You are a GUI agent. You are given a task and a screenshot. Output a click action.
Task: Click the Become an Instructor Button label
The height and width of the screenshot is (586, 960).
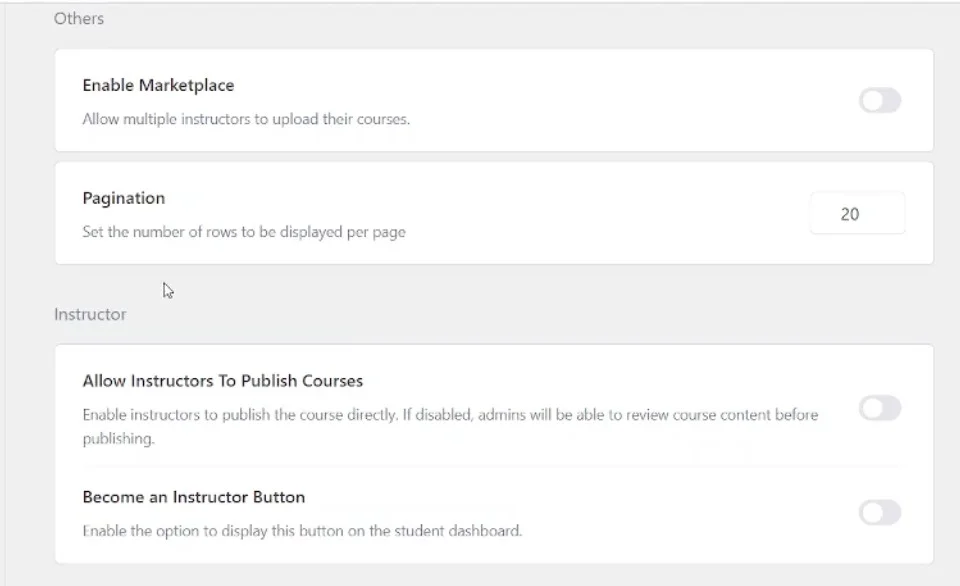194,497
